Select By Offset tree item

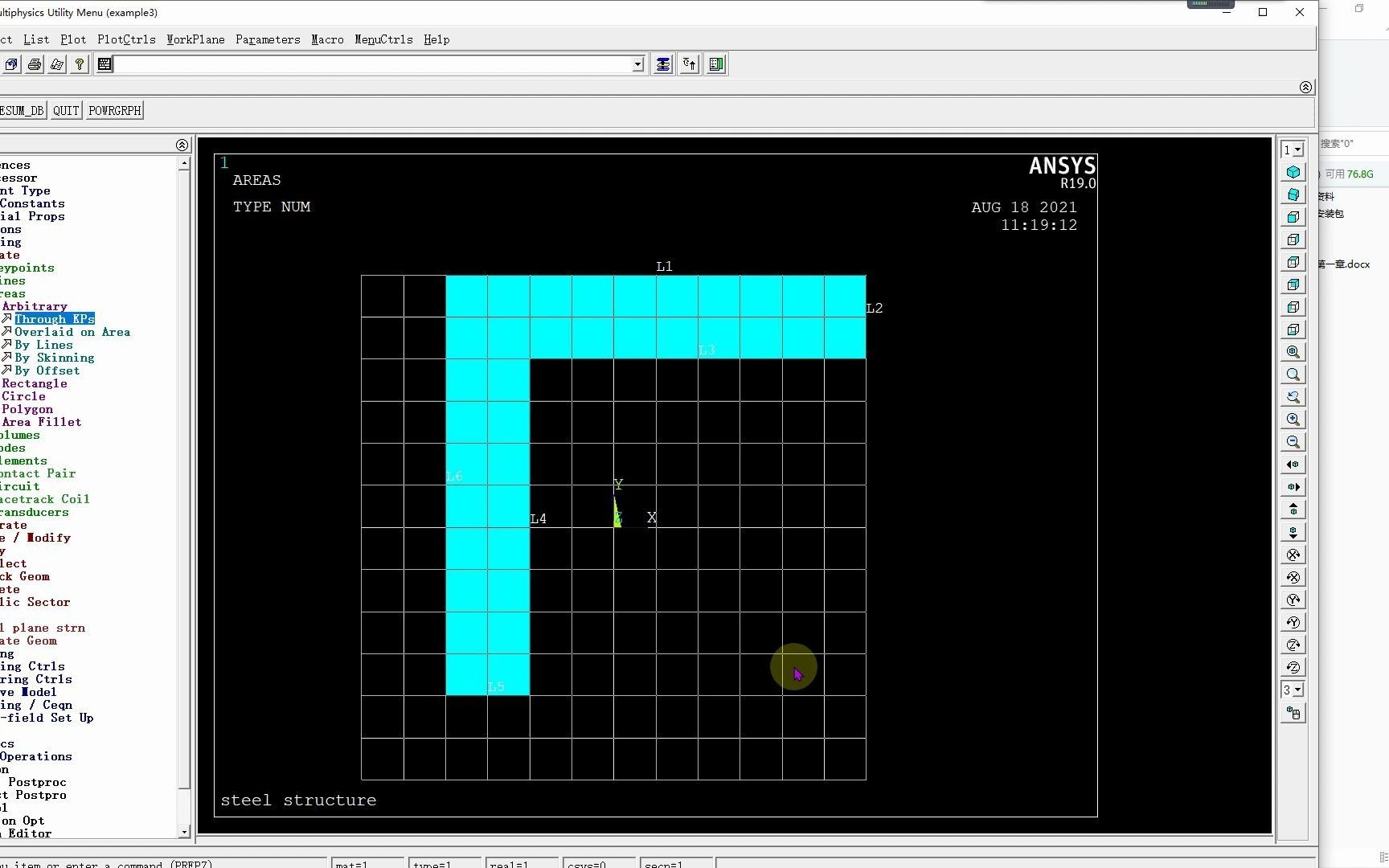click(x=47, y=371)
